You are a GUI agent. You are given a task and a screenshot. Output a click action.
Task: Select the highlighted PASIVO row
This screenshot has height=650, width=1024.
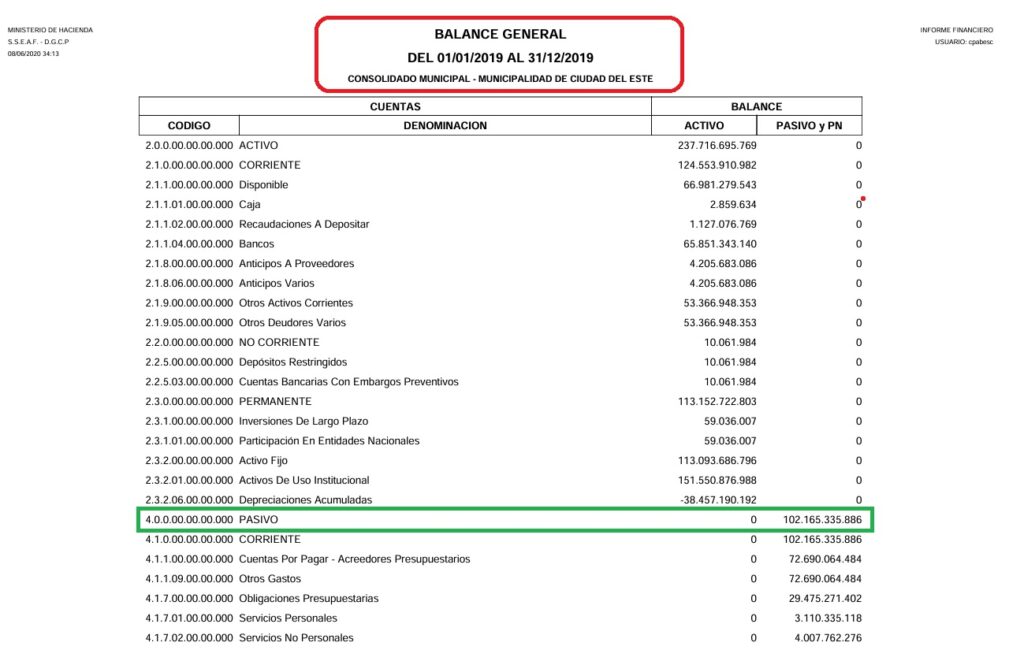[x=504, y=520]
